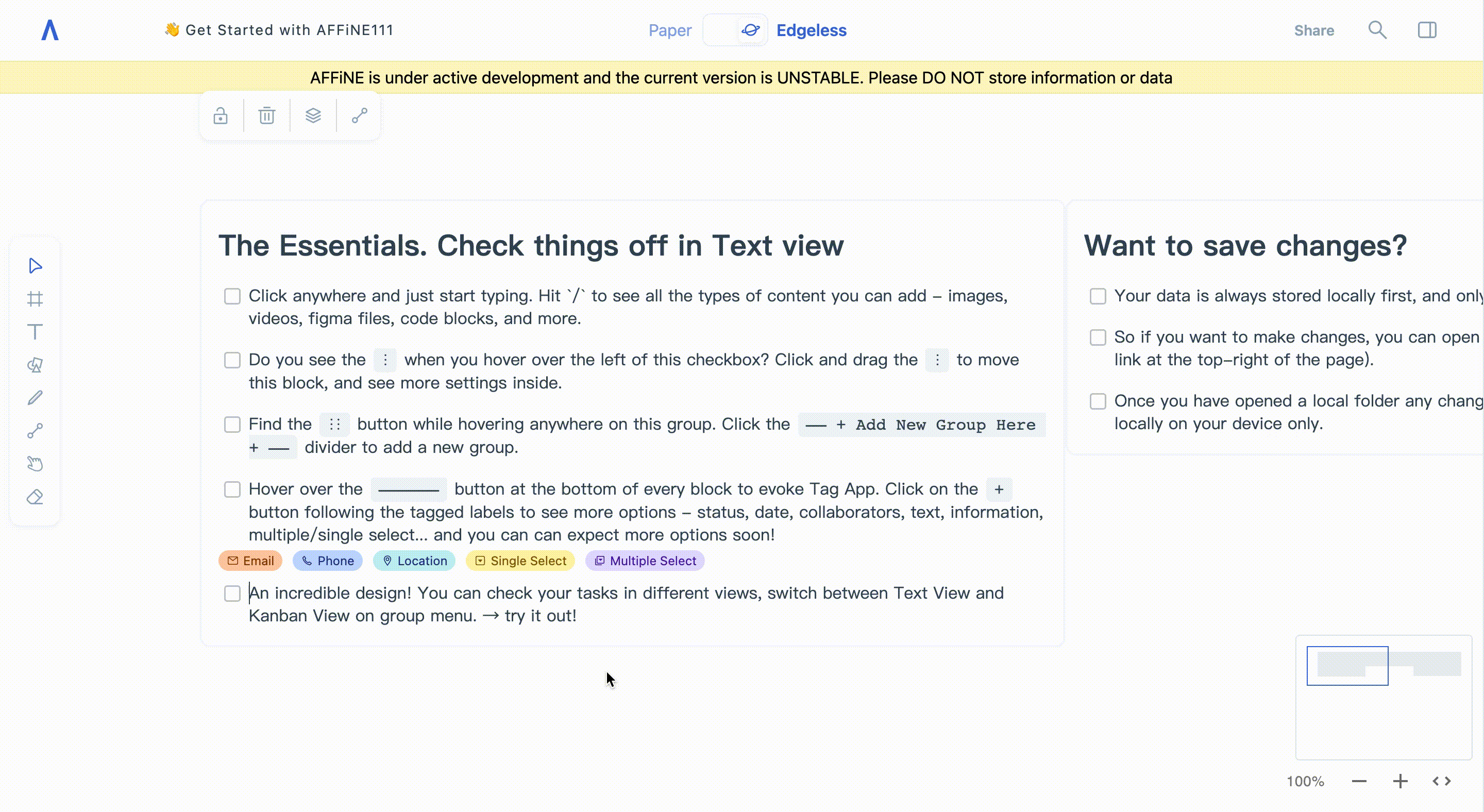The image size is (1484, 812).
Task: Click heading 'The Essentials. Check things off in Text view'
Action: (x=531, y=246)
